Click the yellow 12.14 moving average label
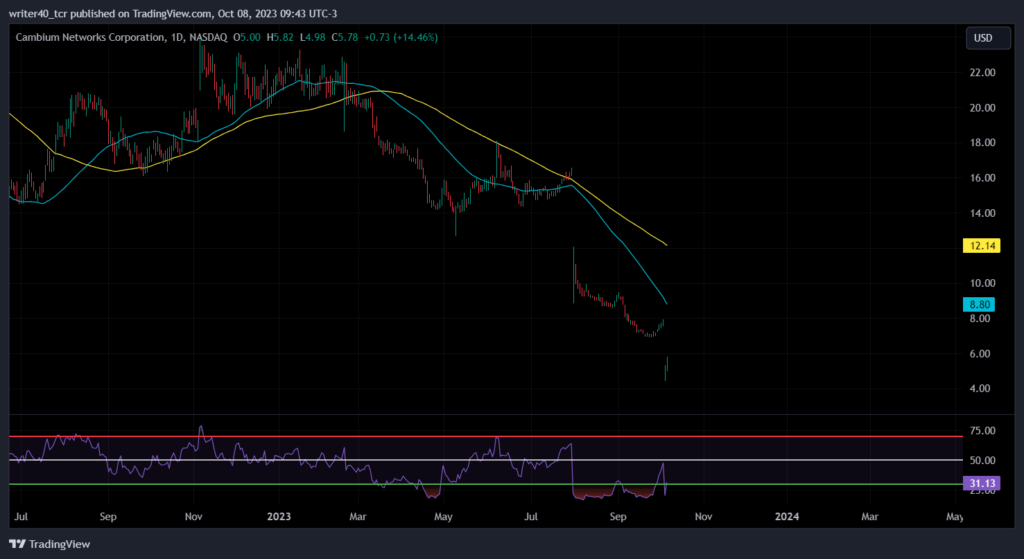The image size is (1024, 559). point(982,246)
